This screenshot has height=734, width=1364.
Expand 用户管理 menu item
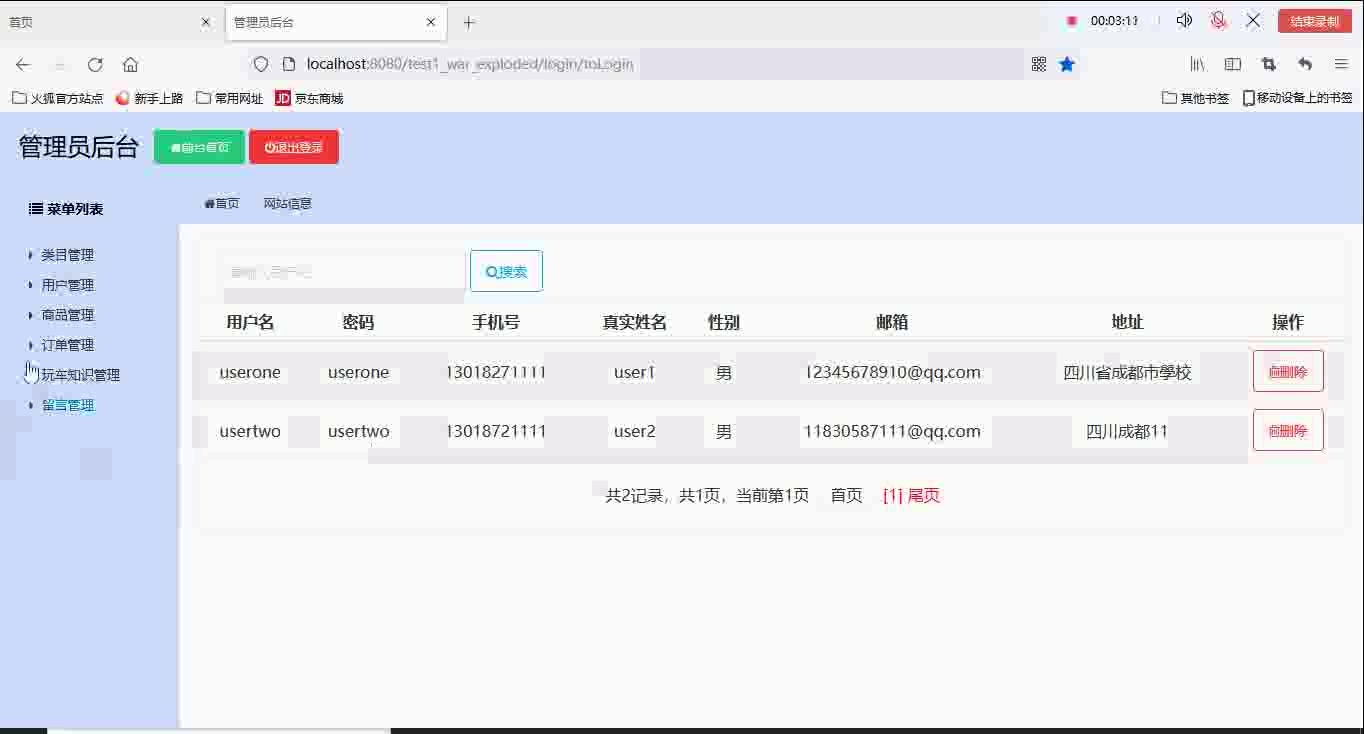pos(67,285)
